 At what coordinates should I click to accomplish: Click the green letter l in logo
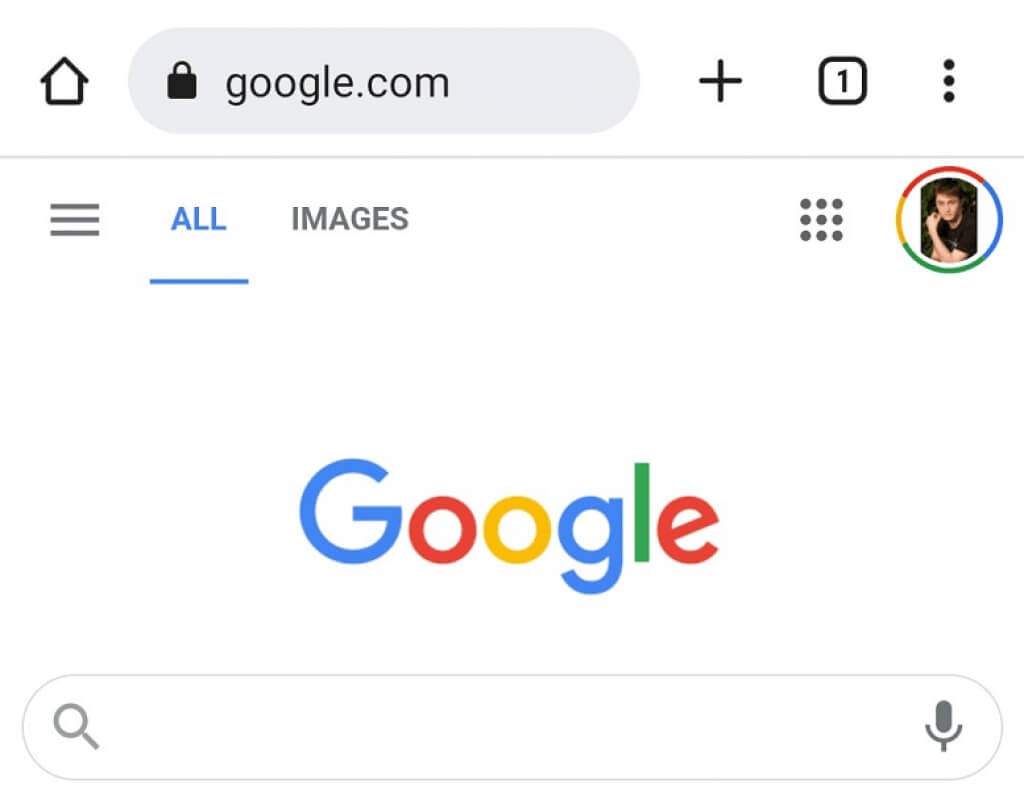641,512
